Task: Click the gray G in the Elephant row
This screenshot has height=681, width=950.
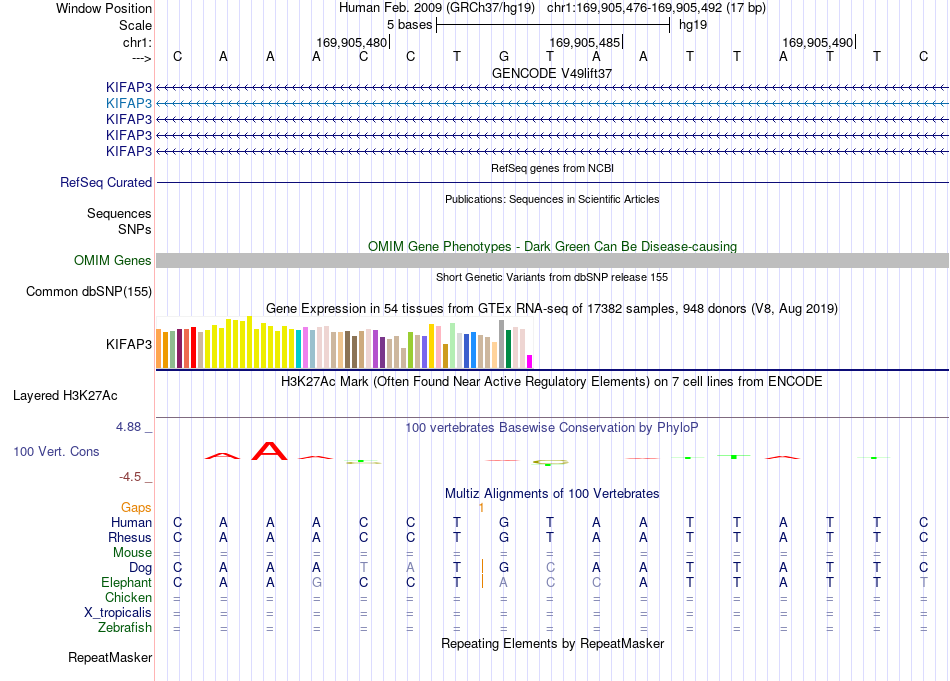Action: tap(316, 582)
